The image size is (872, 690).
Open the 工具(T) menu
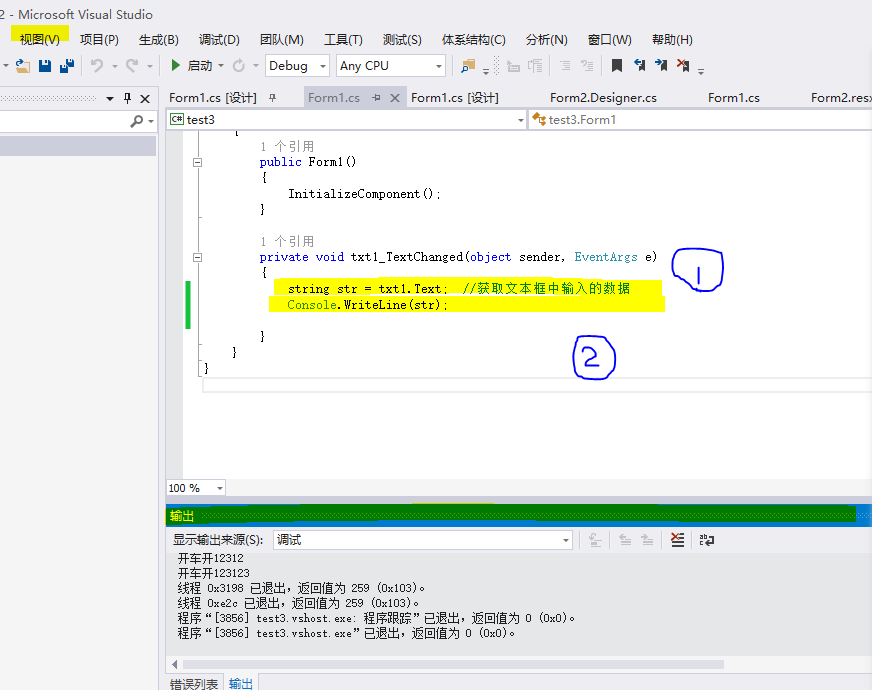(x=343, y=39)
